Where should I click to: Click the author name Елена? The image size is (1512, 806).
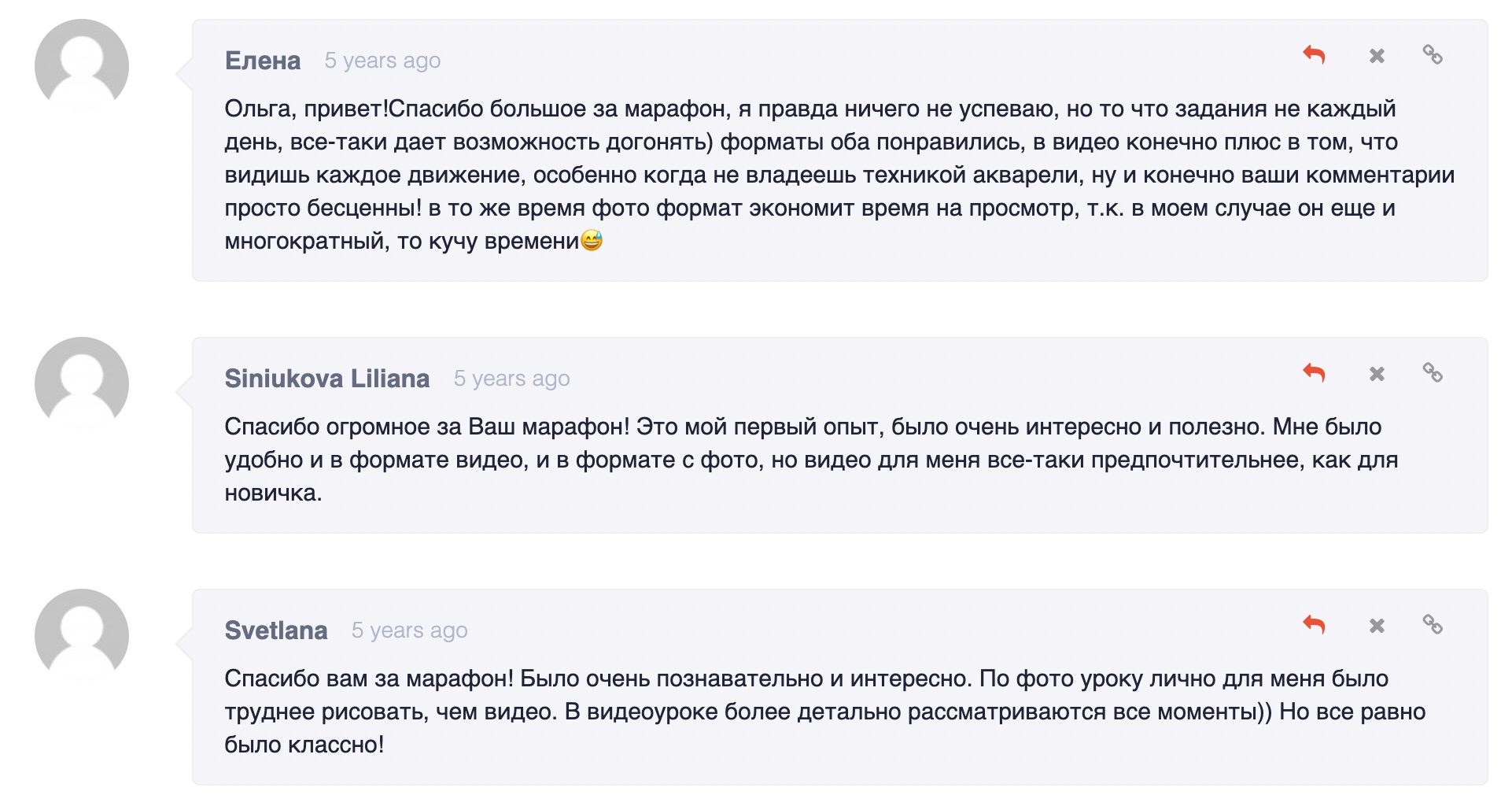pos(263,61)
